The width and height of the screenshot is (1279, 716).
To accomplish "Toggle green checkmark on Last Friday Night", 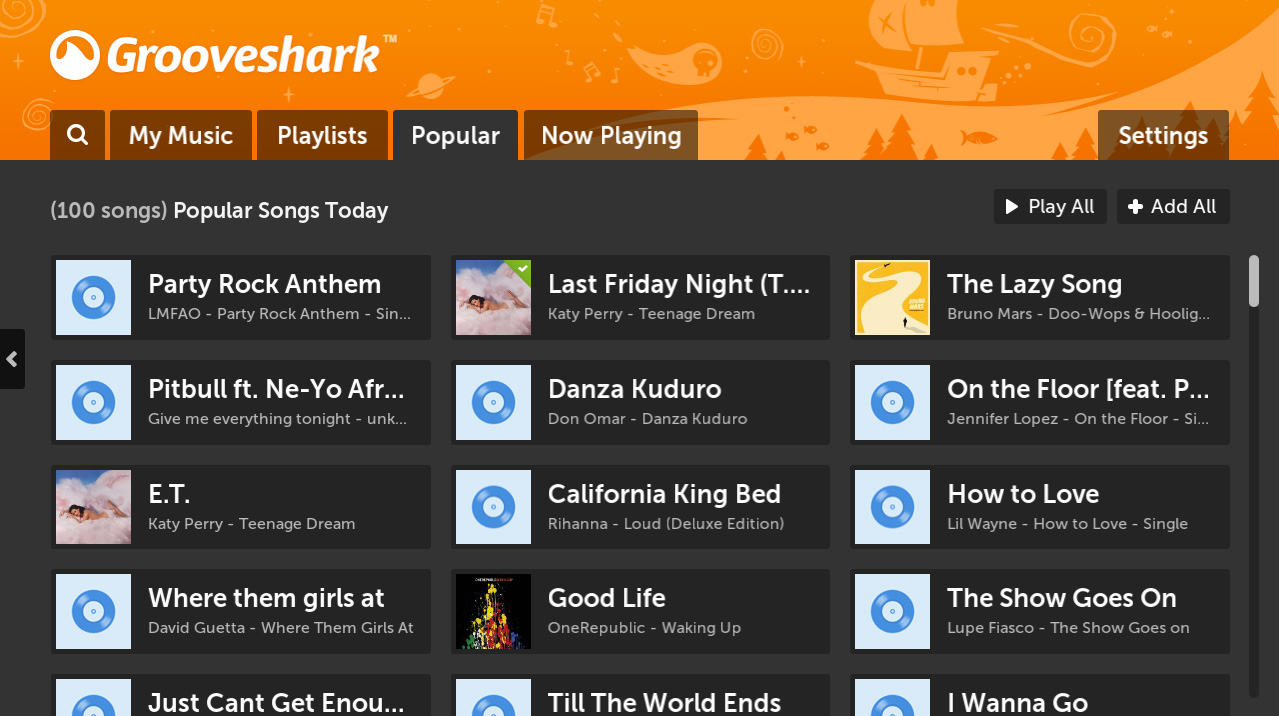I will pyautogui.click(x=519, y=270).
